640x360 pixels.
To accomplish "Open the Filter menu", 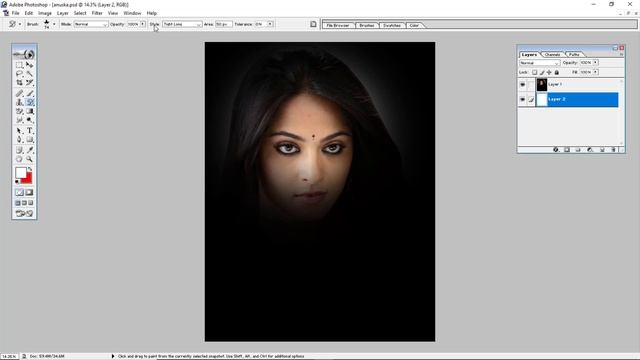I will pyautogui.click(x=97, y=13).
